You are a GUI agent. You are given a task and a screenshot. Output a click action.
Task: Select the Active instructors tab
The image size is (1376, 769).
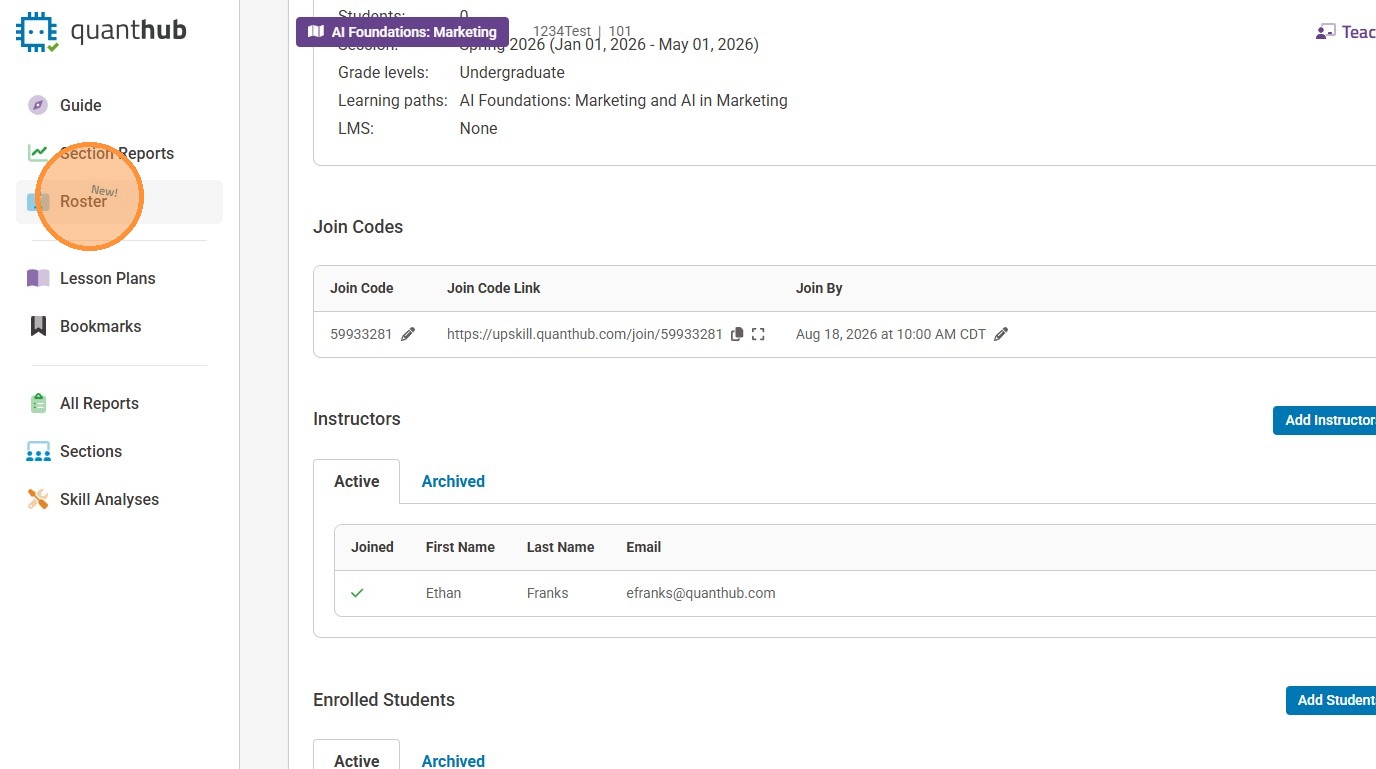tap(356, 481)
